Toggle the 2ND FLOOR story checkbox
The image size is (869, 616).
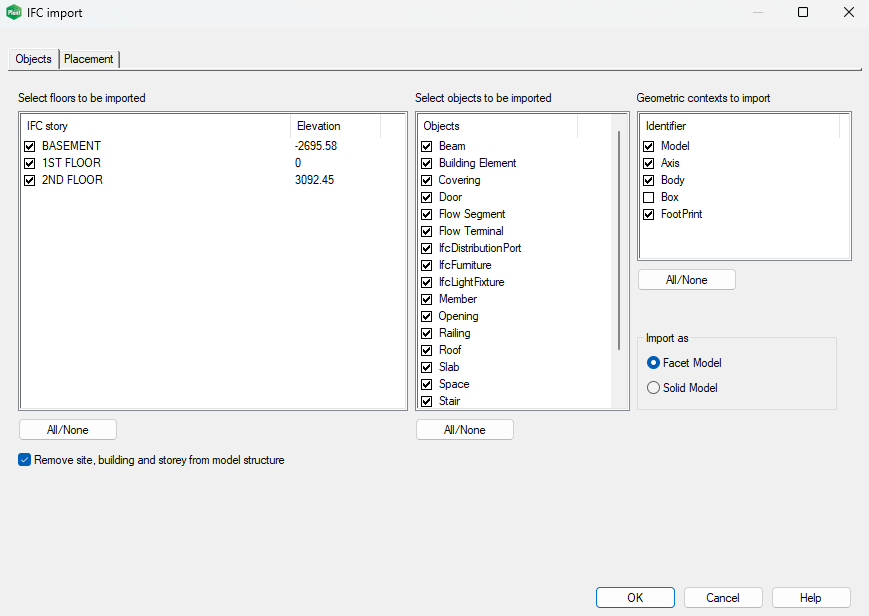[29, 180]
